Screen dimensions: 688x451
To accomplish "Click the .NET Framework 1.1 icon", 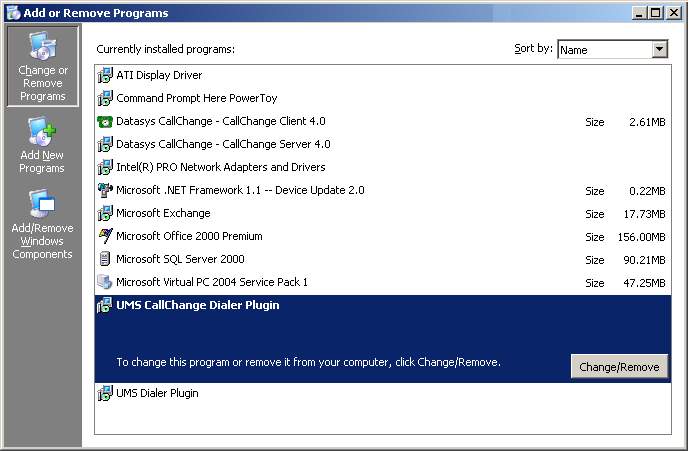I will 105,190.
